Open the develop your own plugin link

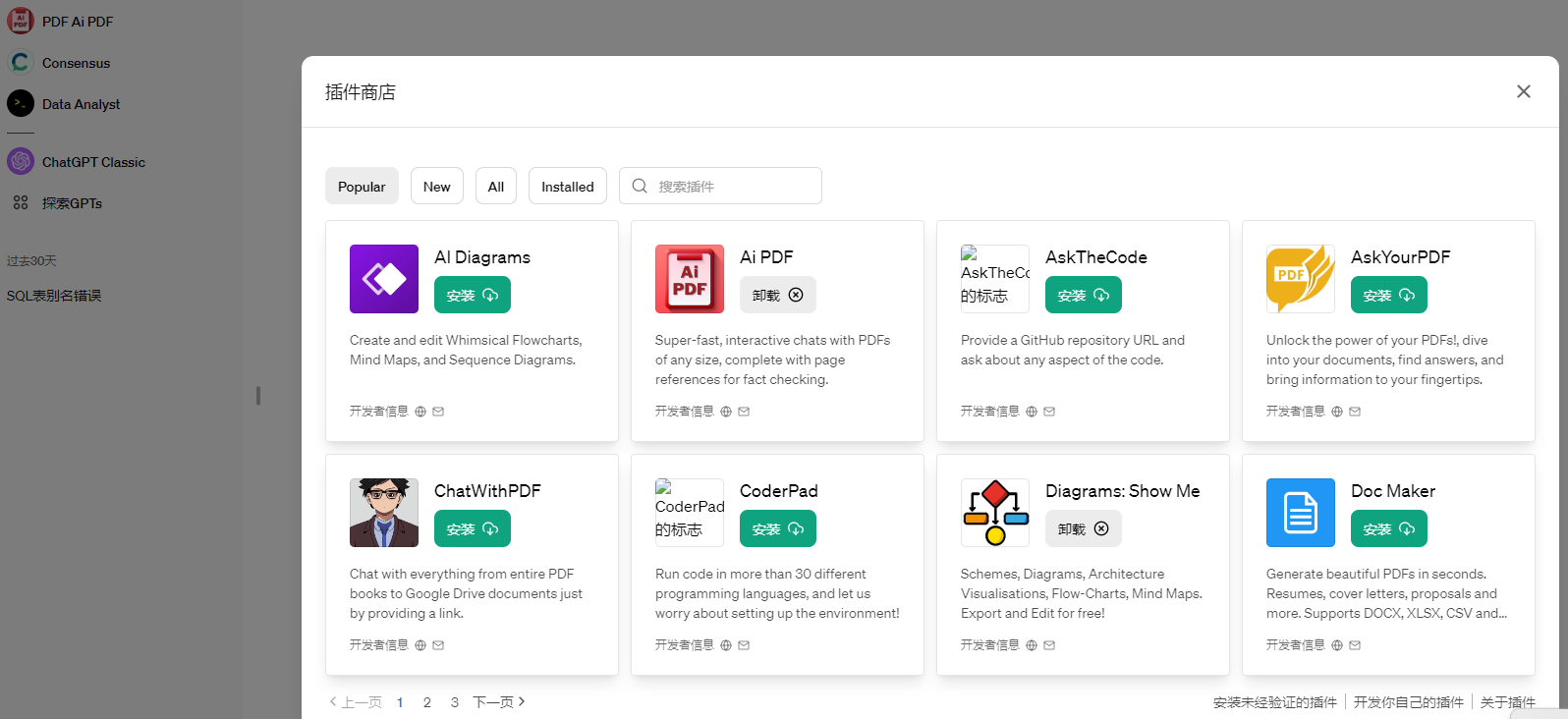[x=1409, y=702]
